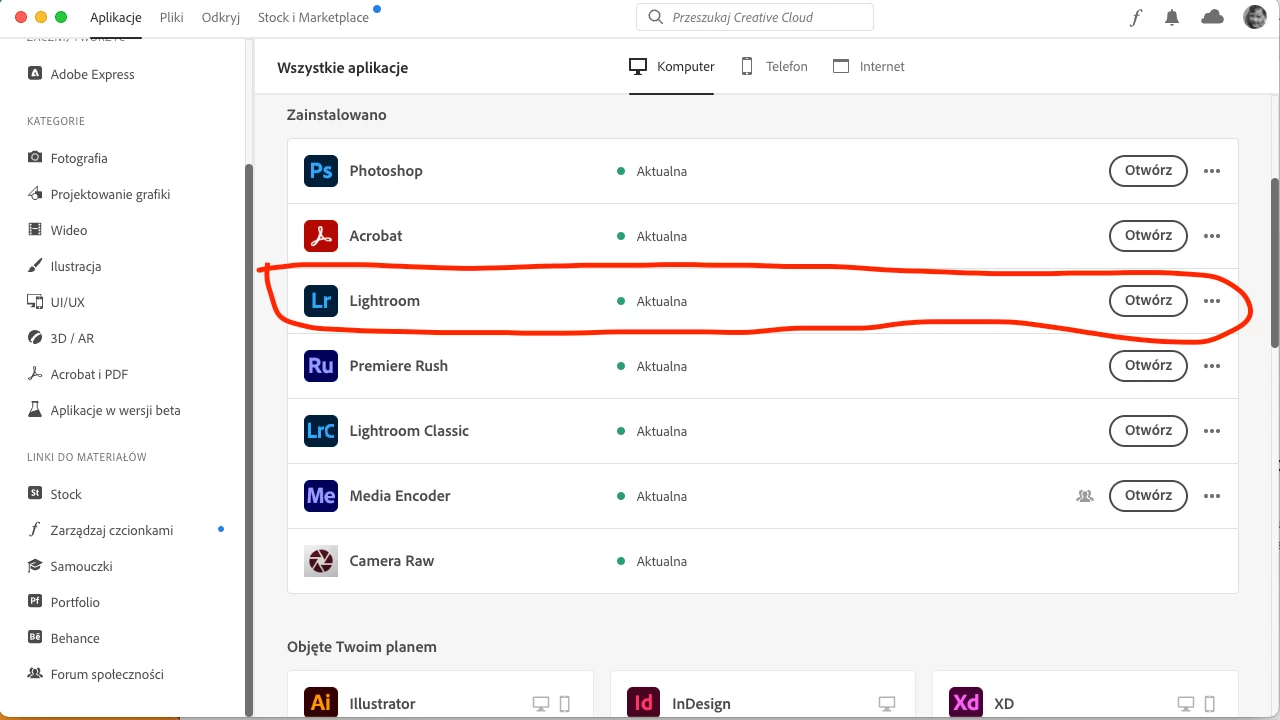Click the InDesign Id icon

(644, 703)
